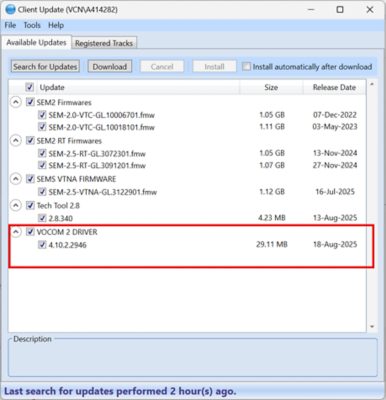The height and width of the screenshot is (400, 386).
Task: Uncheck the SEM2 Firmwares group checkbox
Action: (30, 102)
